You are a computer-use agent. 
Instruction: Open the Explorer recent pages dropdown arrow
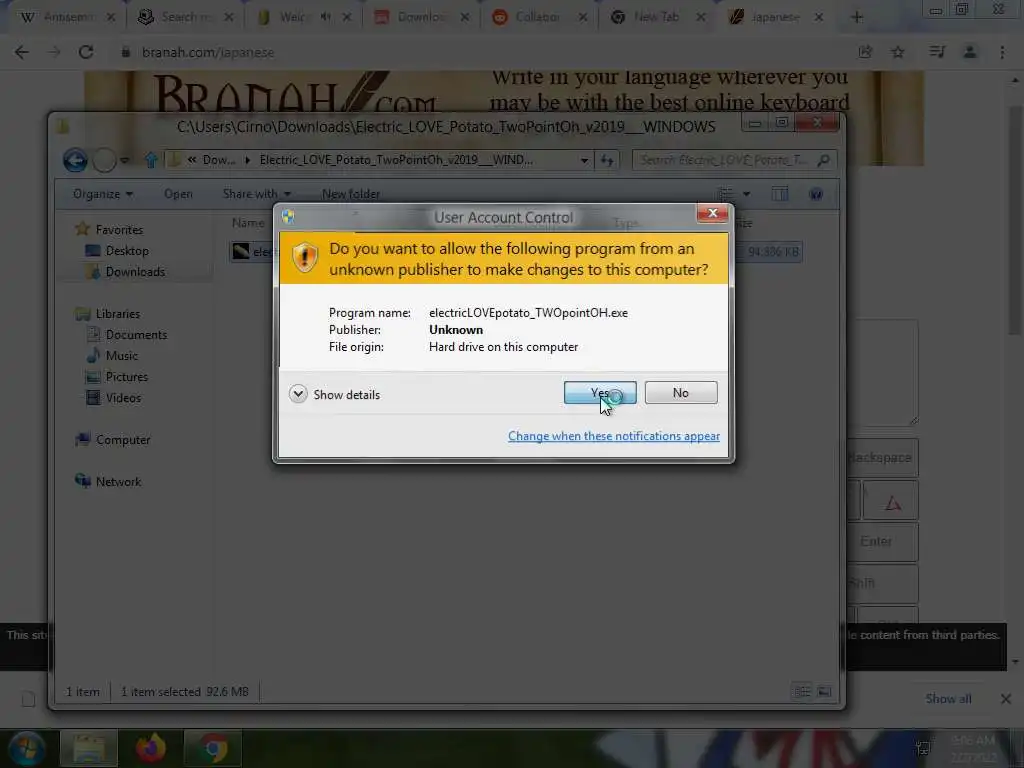point(125,160)
